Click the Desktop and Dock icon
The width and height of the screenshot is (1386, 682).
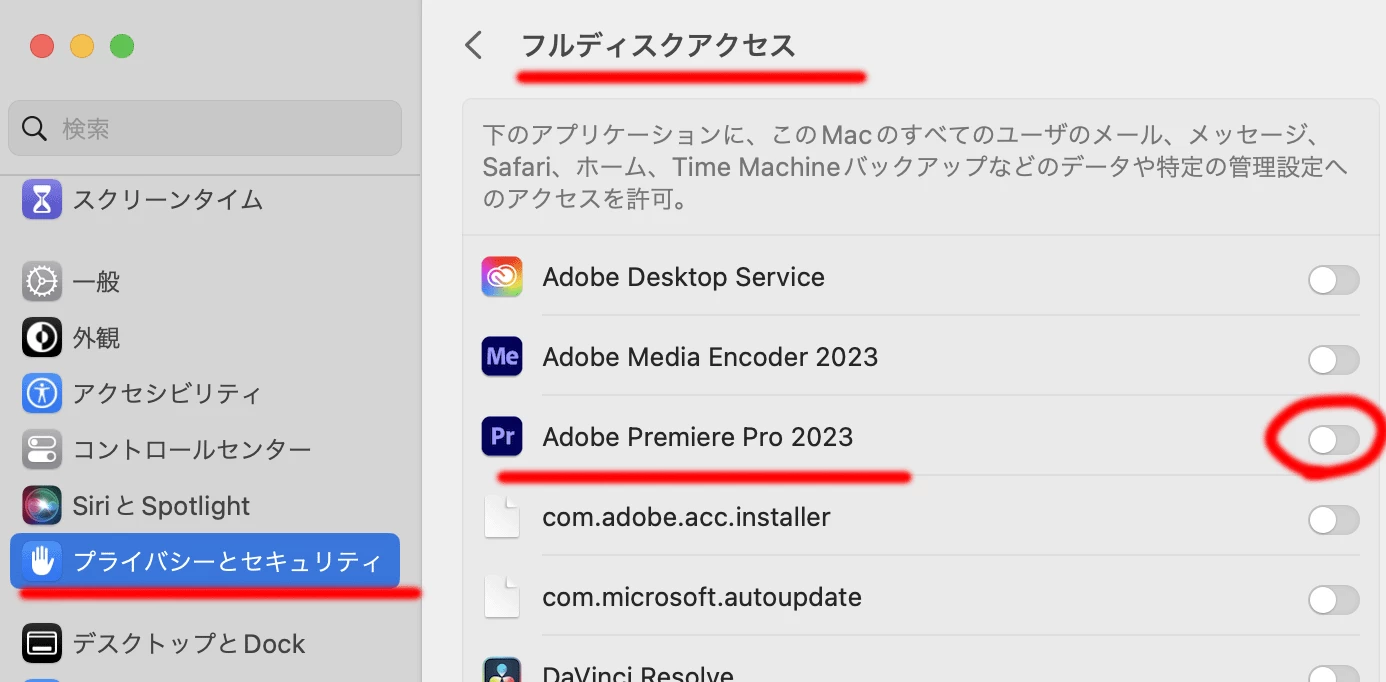pos(42,643)
